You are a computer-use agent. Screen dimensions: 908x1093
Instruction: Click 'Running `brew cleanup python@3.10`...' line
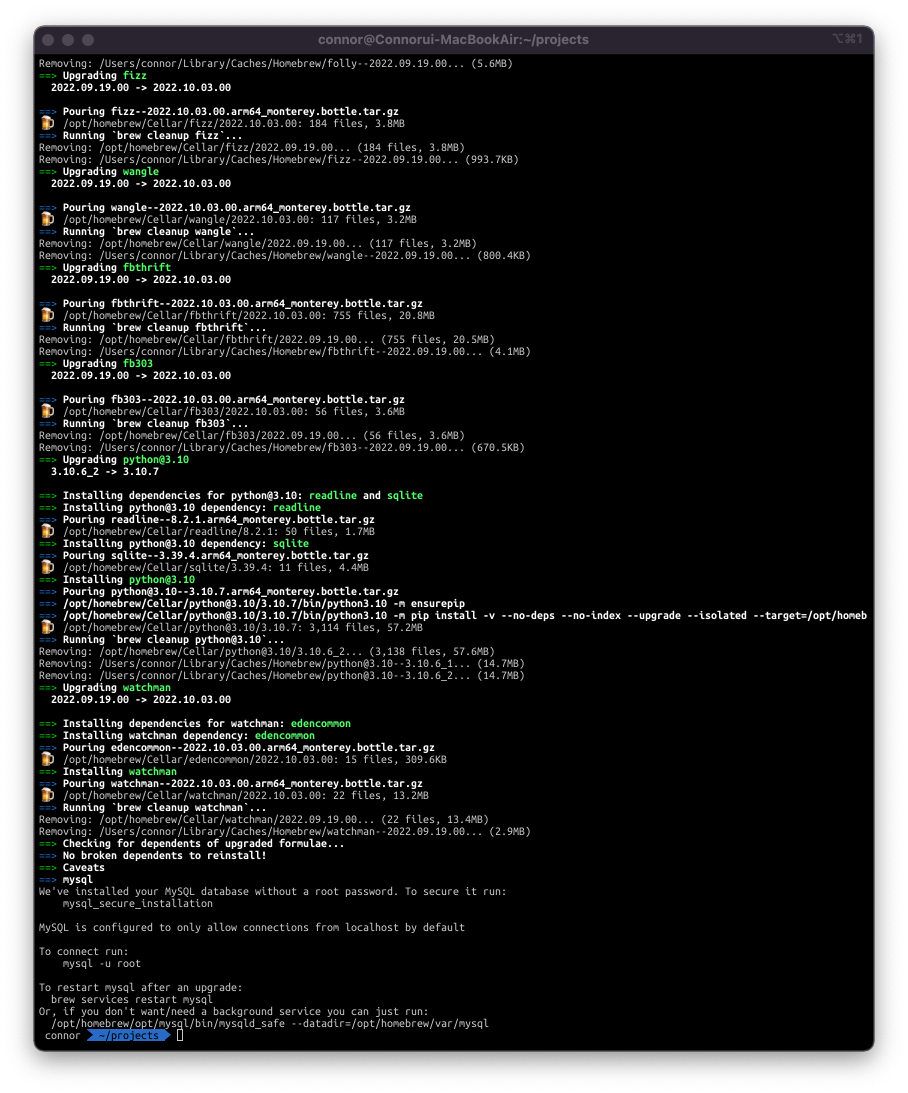162,639
